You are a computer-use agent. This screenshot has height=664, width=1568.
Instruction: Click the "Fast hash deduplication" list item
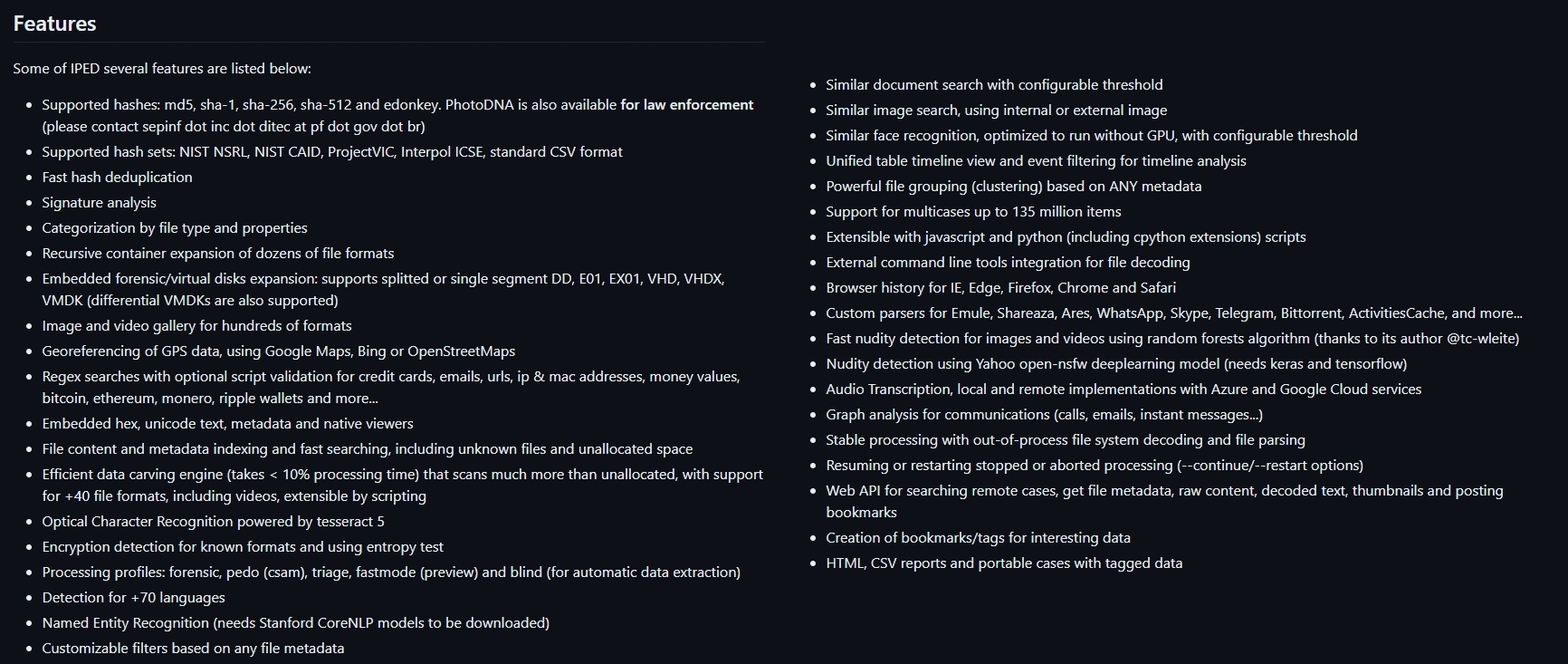[x=117, y=178]
